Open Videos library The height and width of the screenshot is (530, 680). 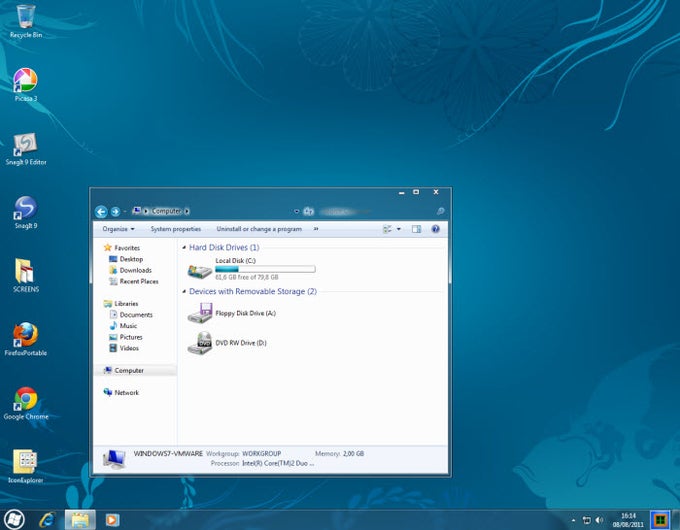coord(129,348)
